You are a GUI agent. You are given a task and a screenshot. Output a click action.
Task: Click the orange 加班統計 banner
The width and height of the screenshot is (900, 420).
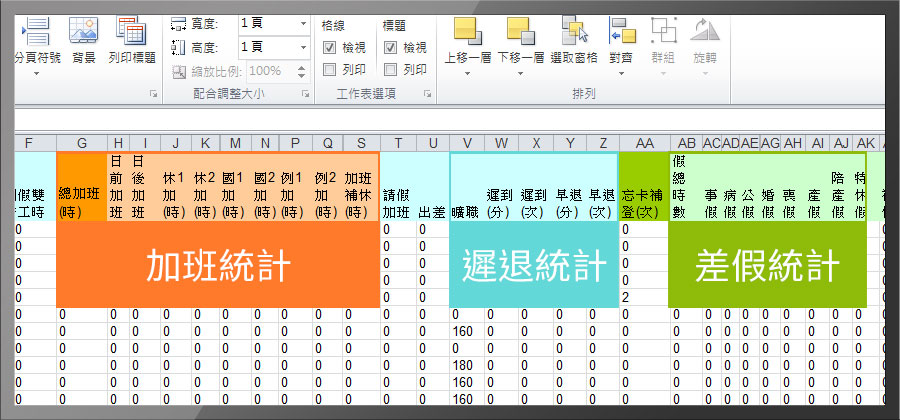pos(218,265)
